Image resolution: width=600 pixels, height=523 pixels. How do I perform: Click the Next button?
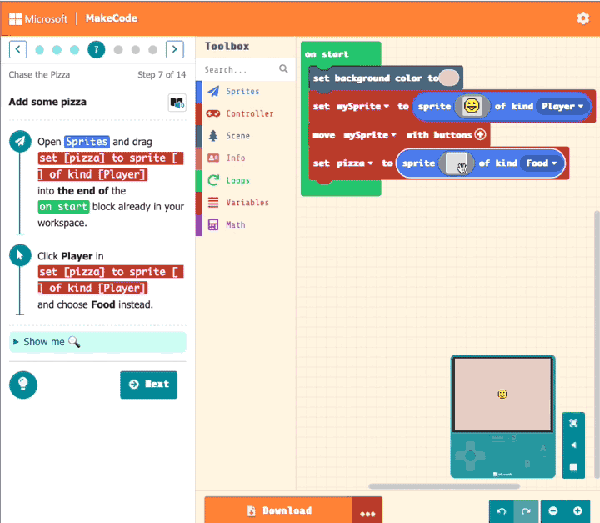click(148, 385)
